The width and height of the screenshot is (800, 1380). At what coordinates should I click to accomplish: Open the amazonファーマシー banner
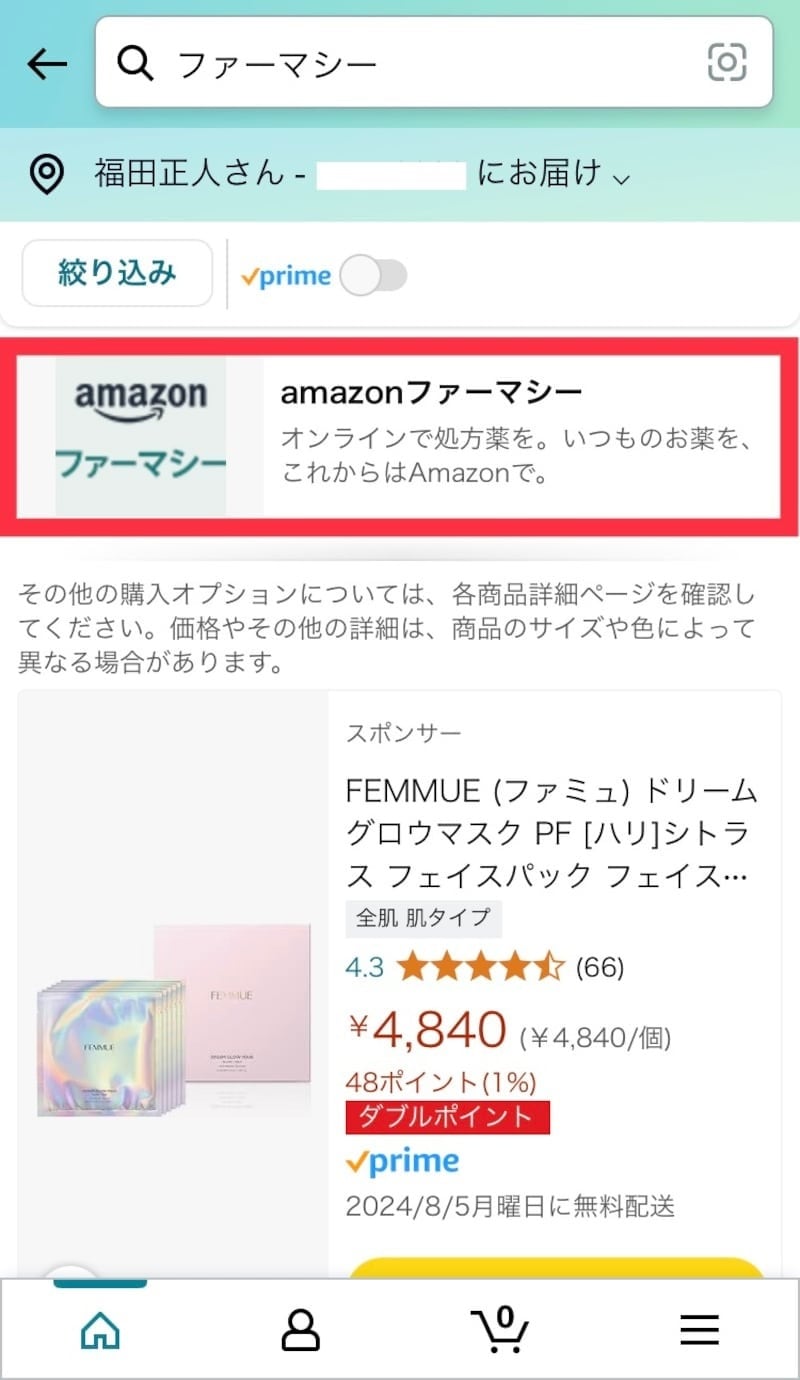[400, 435]
